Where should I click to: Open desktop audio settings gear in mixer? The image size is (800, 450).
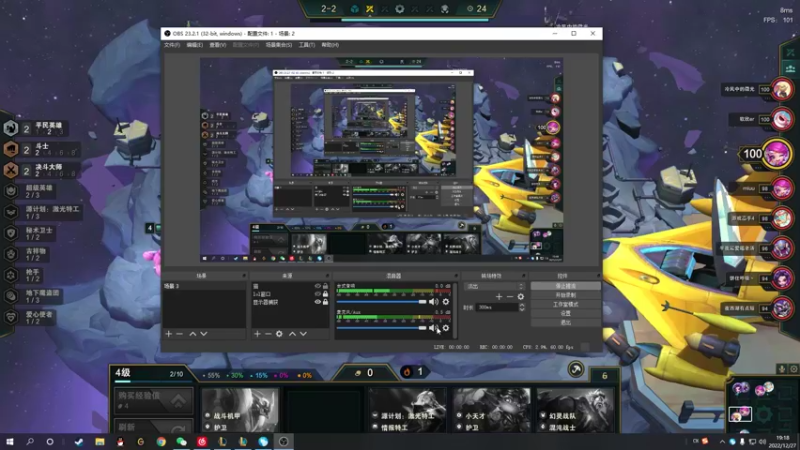click(446, 302)
